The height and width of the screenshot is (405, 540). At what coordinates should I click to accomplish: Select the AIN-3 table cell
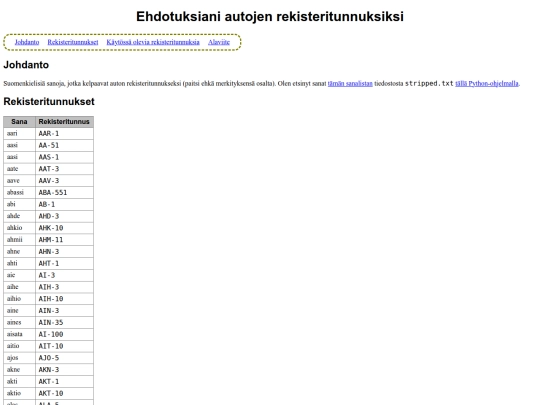[64, 311]
